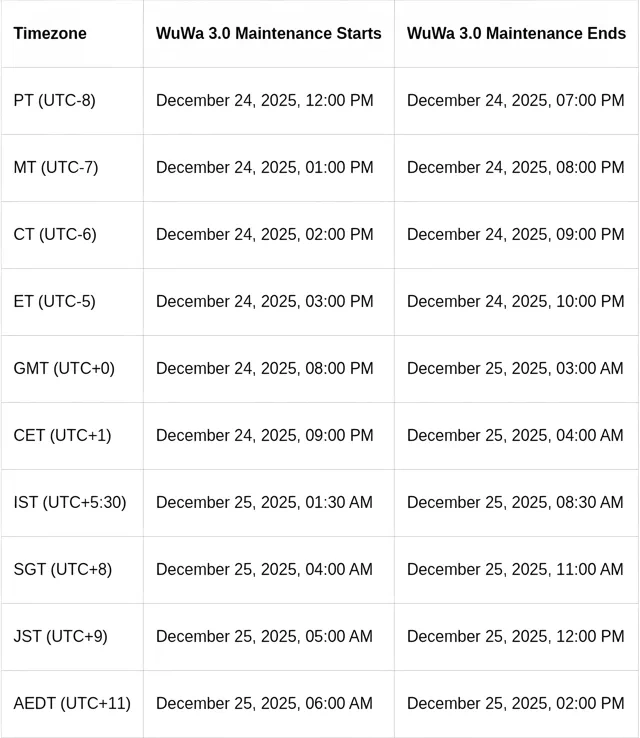Click the ET end time 10:00 PM cell

point(515,302)
